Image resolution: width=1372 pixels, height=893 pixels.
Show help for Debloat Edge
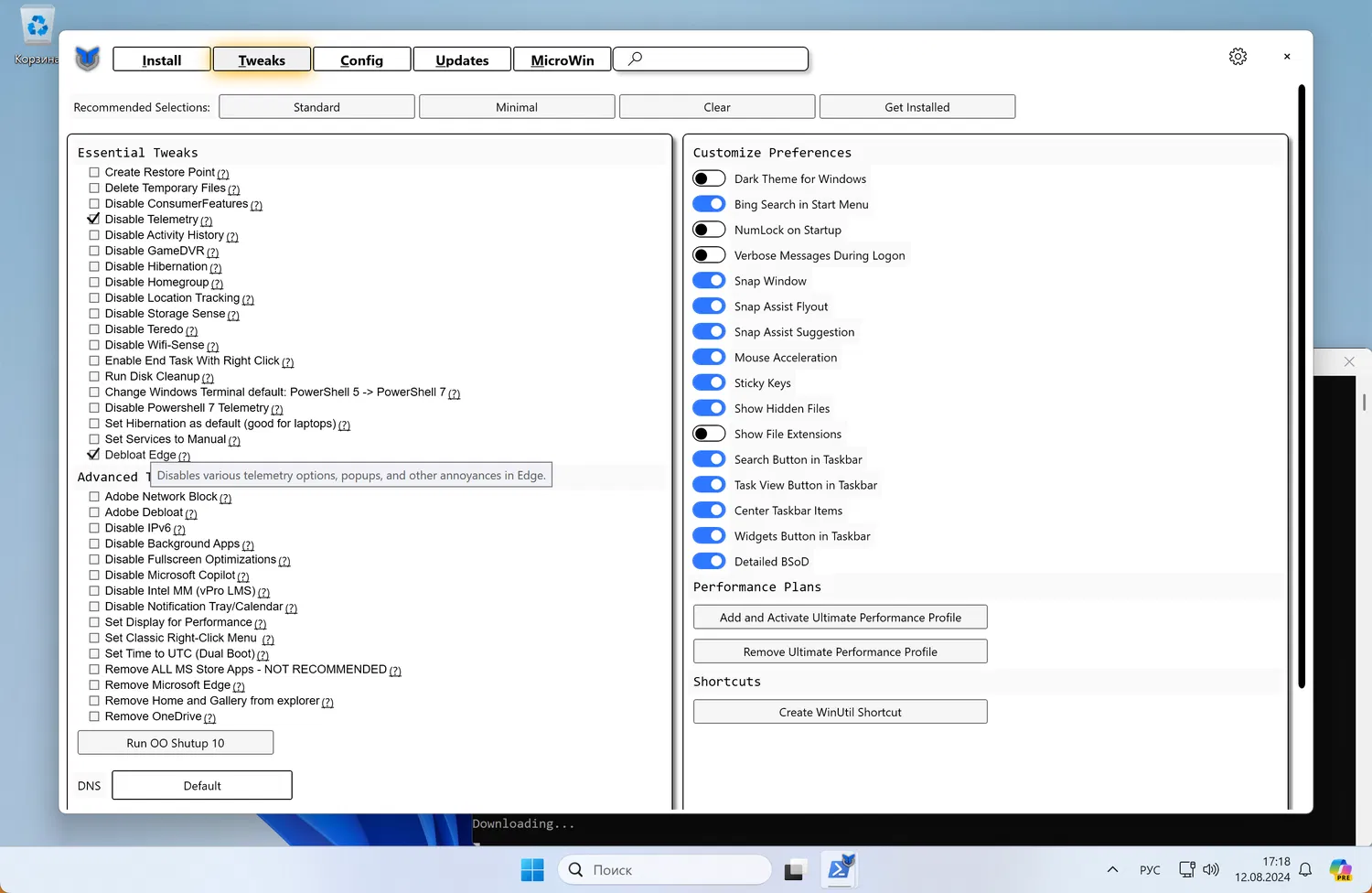tap(185, 457)
